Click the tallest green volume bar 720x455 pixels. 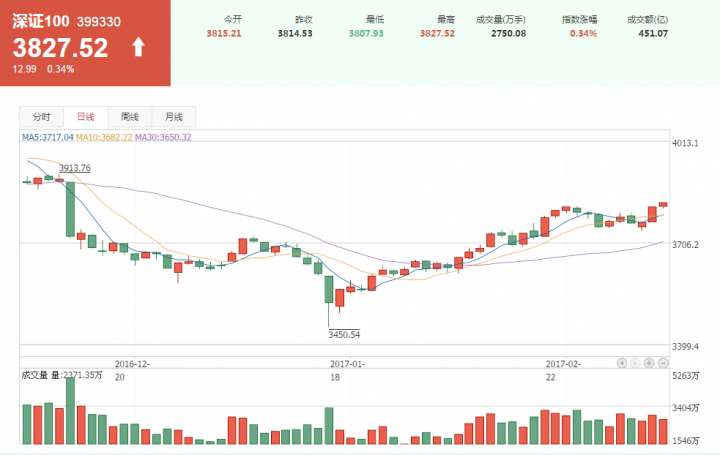(70, 410)
